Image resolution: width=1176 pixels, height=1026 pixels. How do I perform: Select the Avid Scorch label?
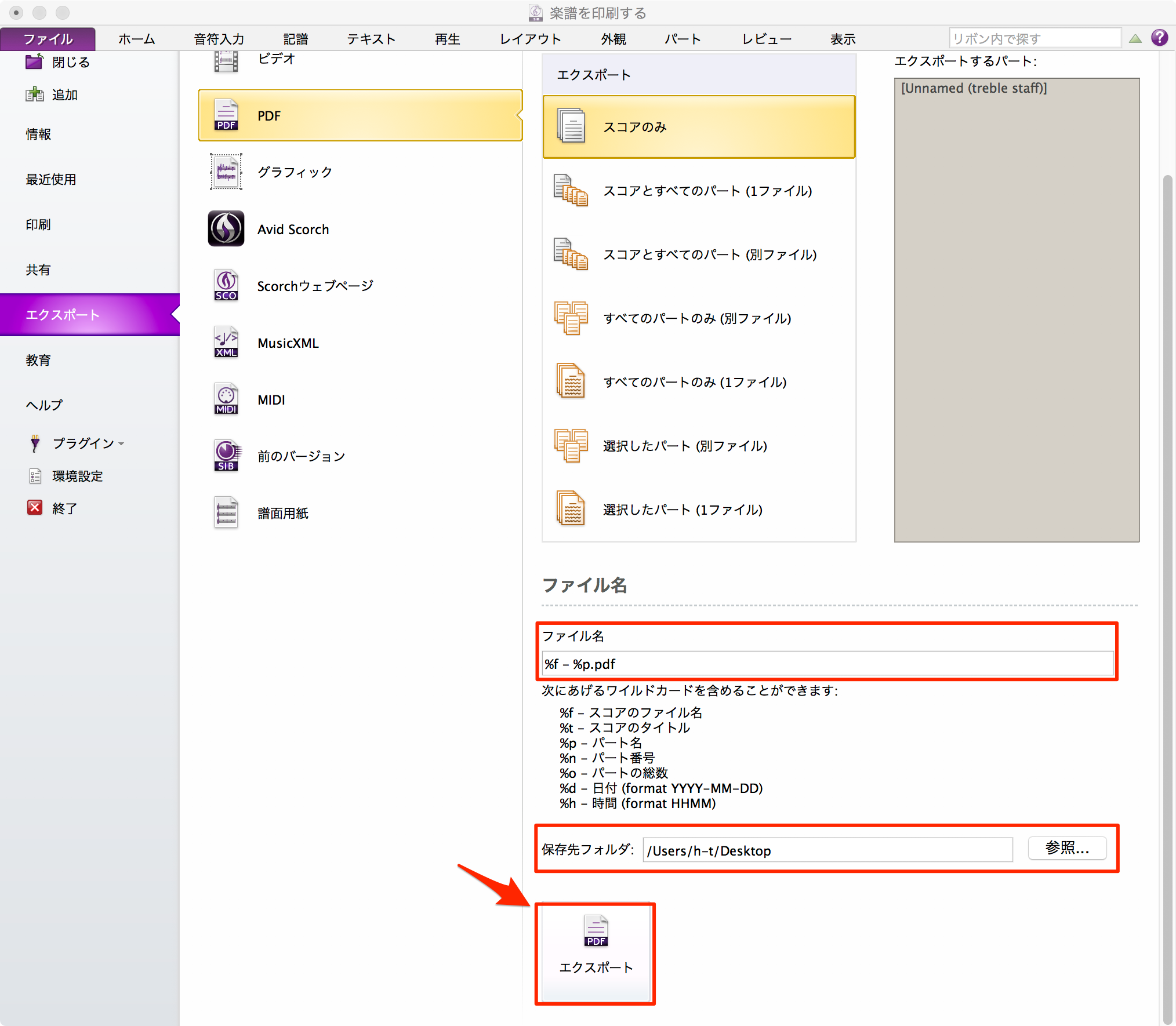[x=293, y=229]
